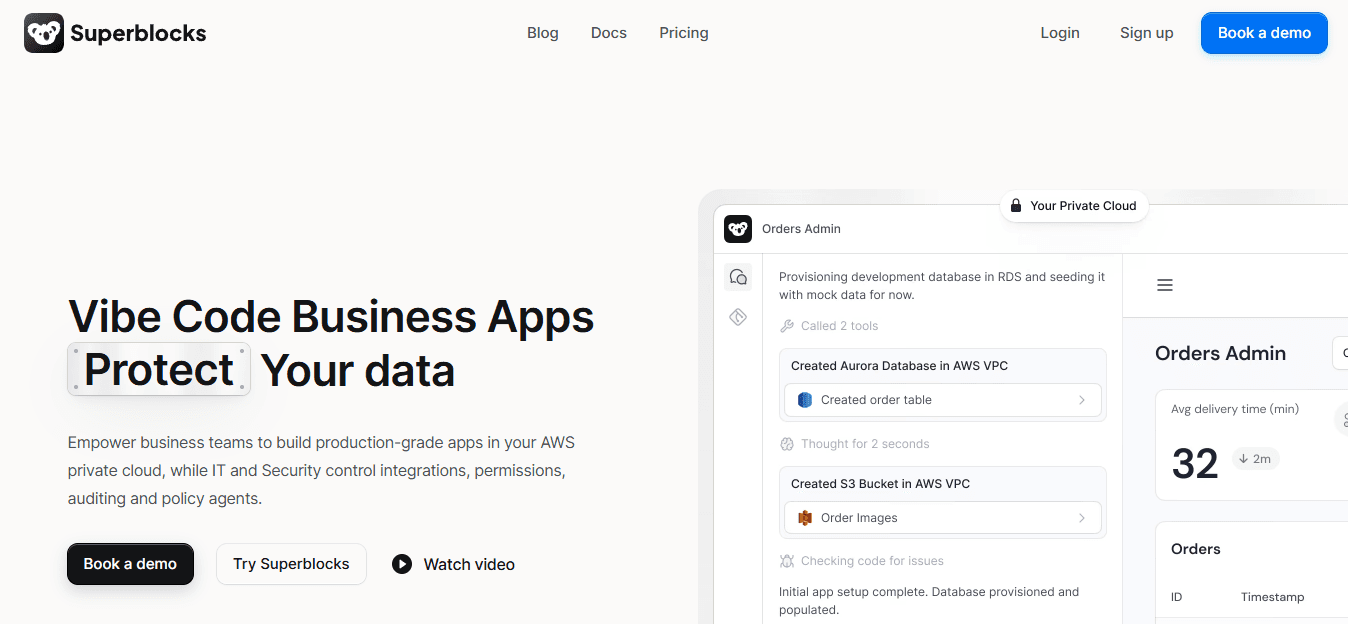Click Try Superblocks button
This screenshot has width=1348, height=624.
point(291,564)
